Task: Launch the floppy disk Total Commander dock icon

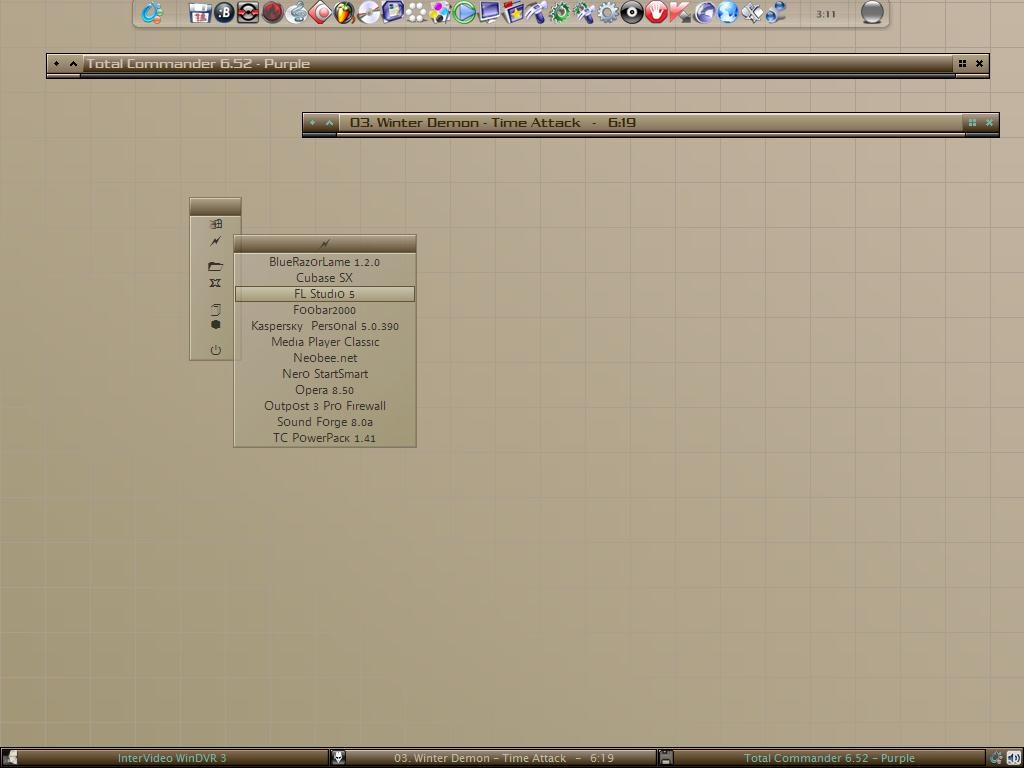Action: click(200, 12)
